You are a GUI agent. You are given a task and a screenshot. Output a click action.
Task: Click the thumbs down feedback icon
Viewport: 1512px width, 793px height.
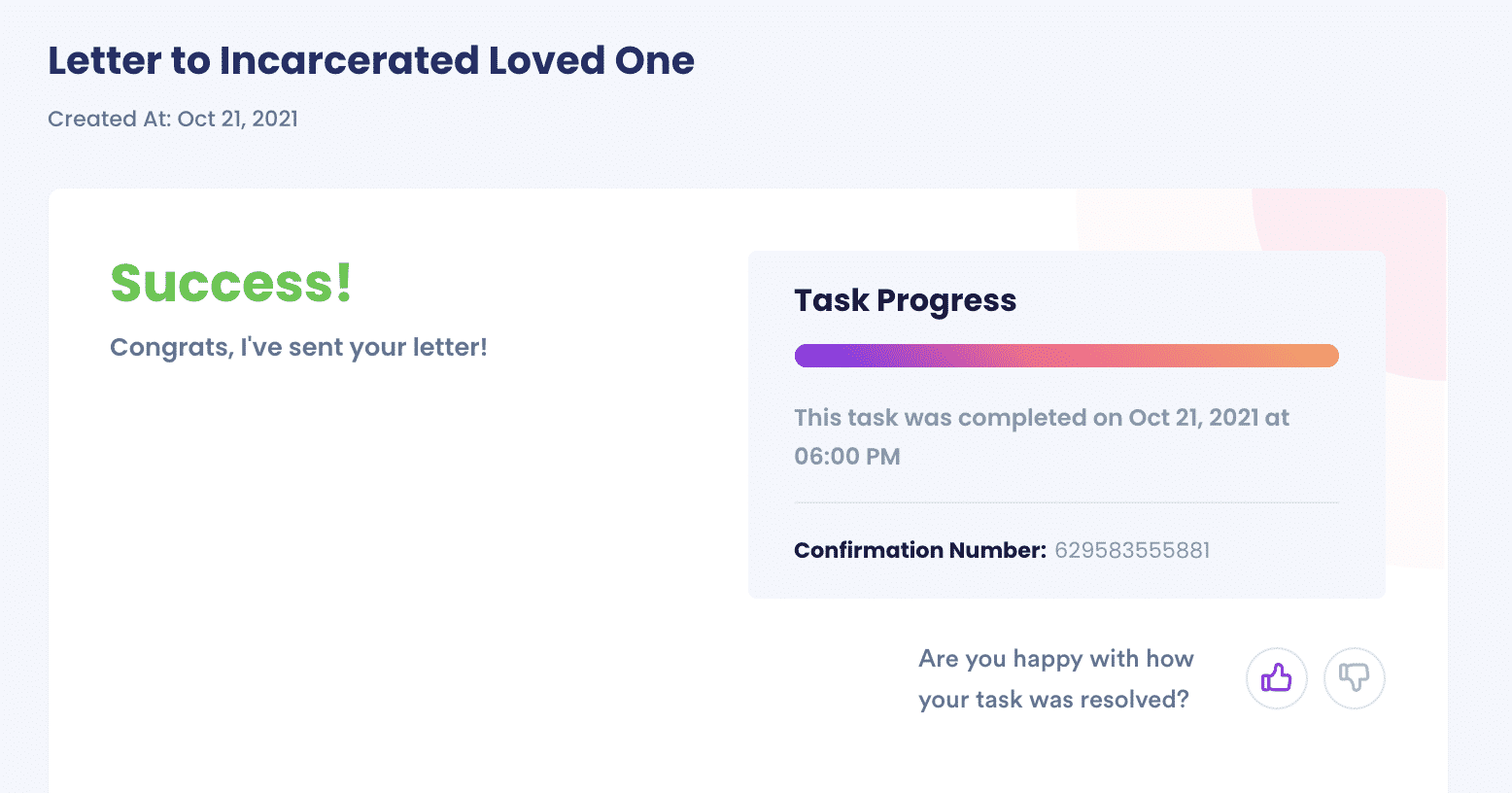1355,678
